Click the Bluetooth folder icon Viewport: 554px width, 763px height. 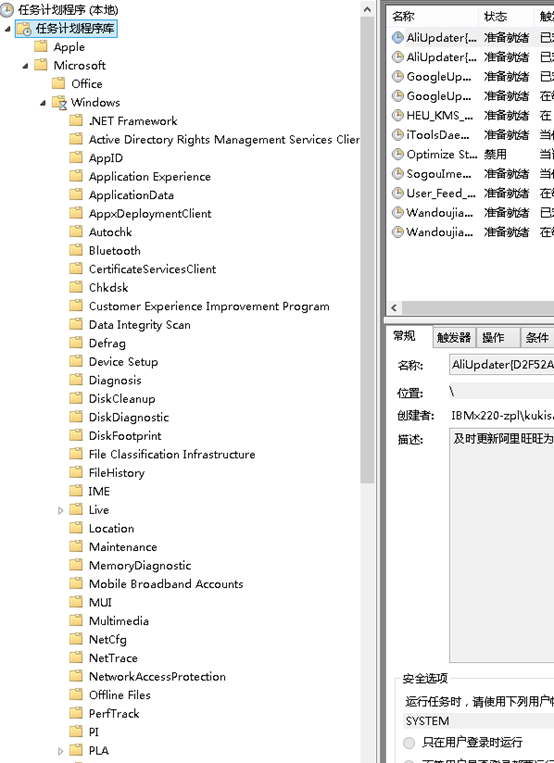click(x=76, y=250)
